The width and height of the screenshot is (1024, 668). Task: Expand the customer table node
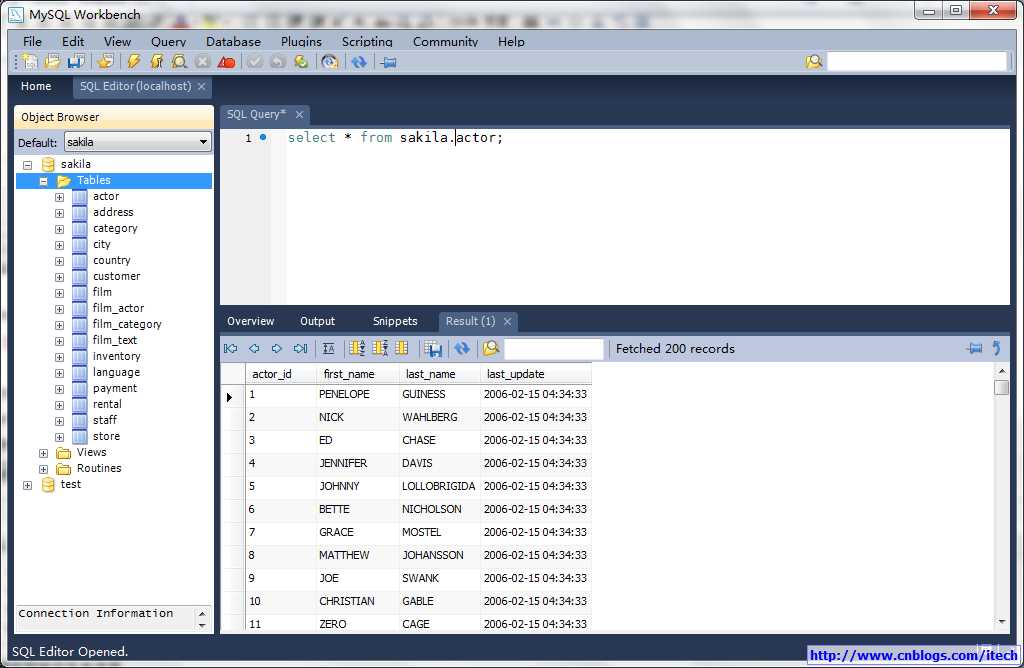[59, 277]
